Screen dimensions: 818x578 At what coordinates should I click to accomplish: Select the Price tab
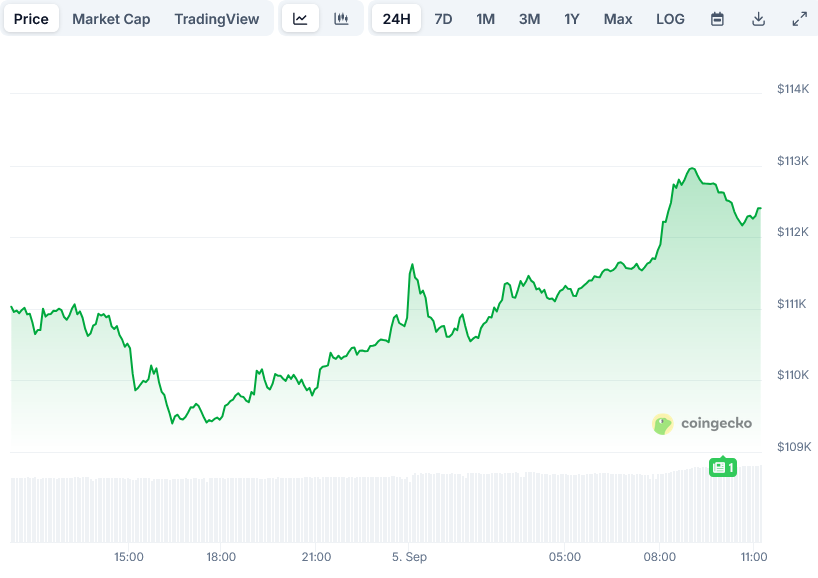pos(31,19)
